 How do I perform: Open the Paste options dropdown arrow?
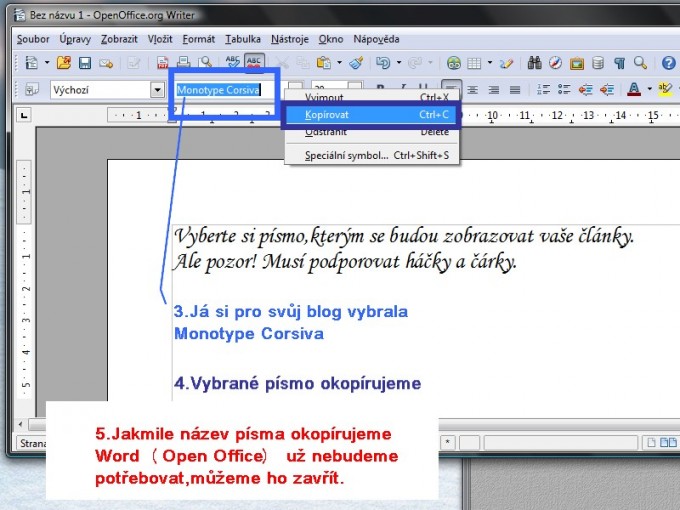coord(339,63)
